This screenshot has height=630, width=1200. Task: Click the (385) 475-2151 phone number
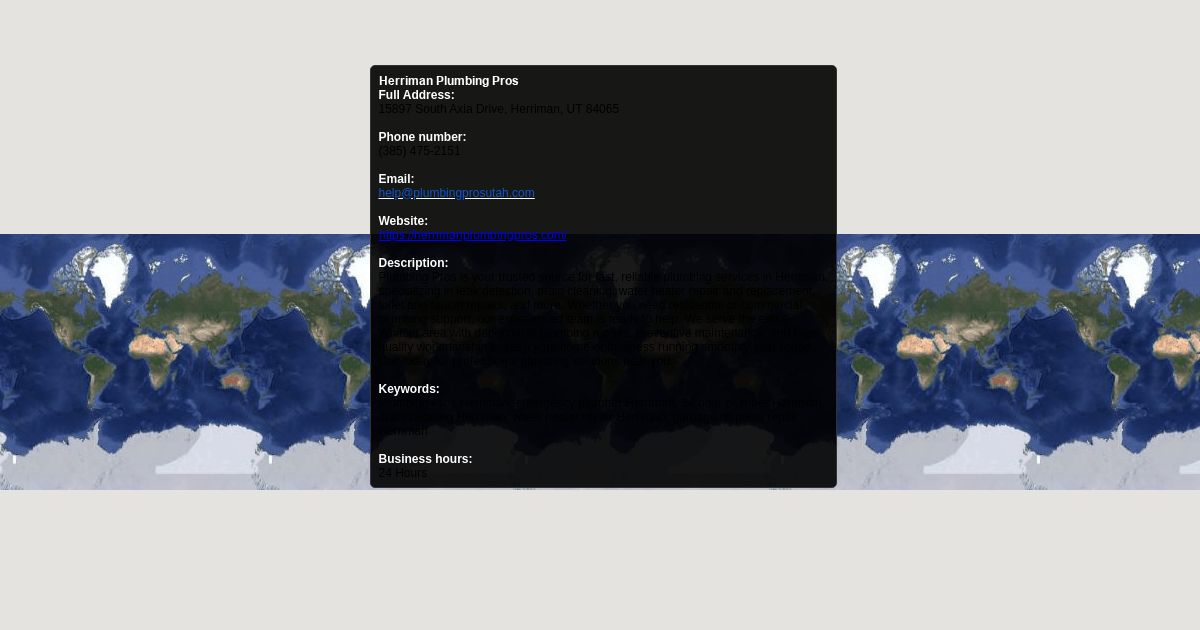(420, 151)
